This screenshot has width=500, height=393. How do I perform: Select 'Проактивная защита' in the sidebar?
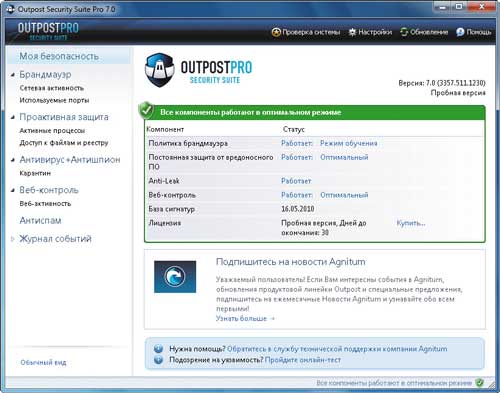click(x=64, y=117)
